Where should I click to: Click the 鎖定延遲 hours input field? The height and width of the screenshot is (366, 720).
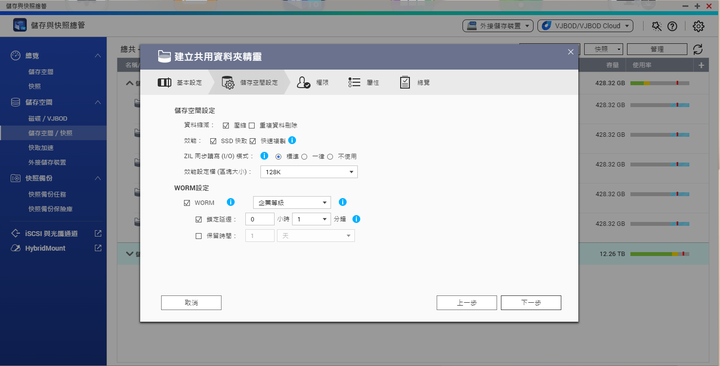(x=260, y=220)
